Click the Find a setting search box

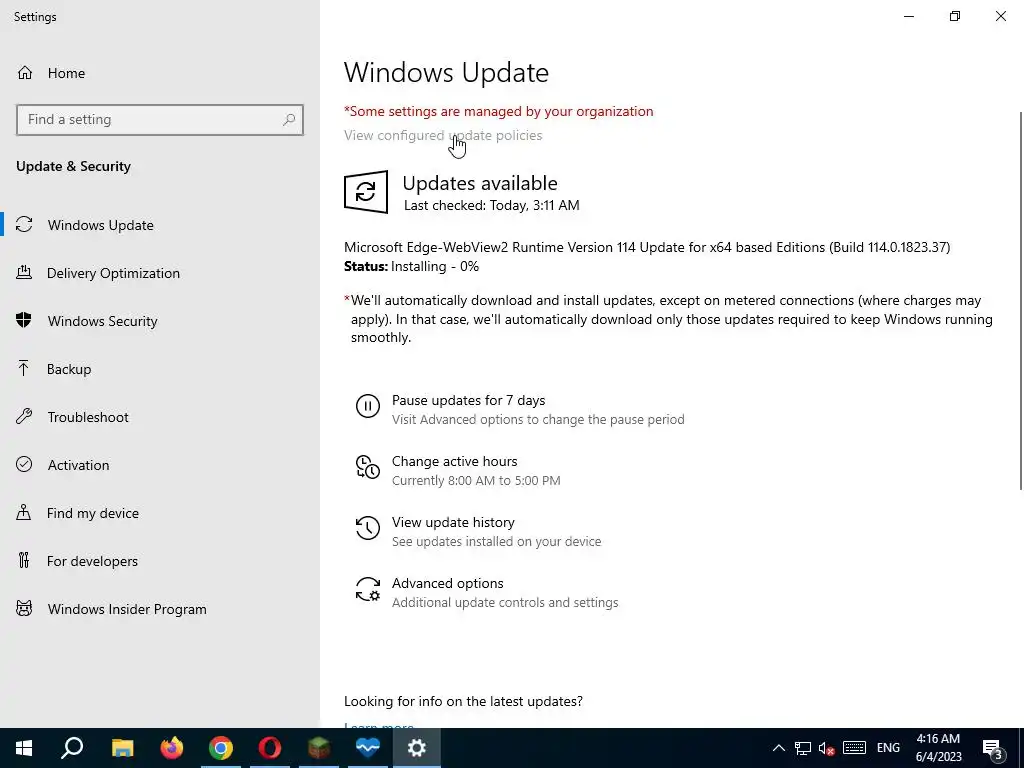(x=160, y=120)
